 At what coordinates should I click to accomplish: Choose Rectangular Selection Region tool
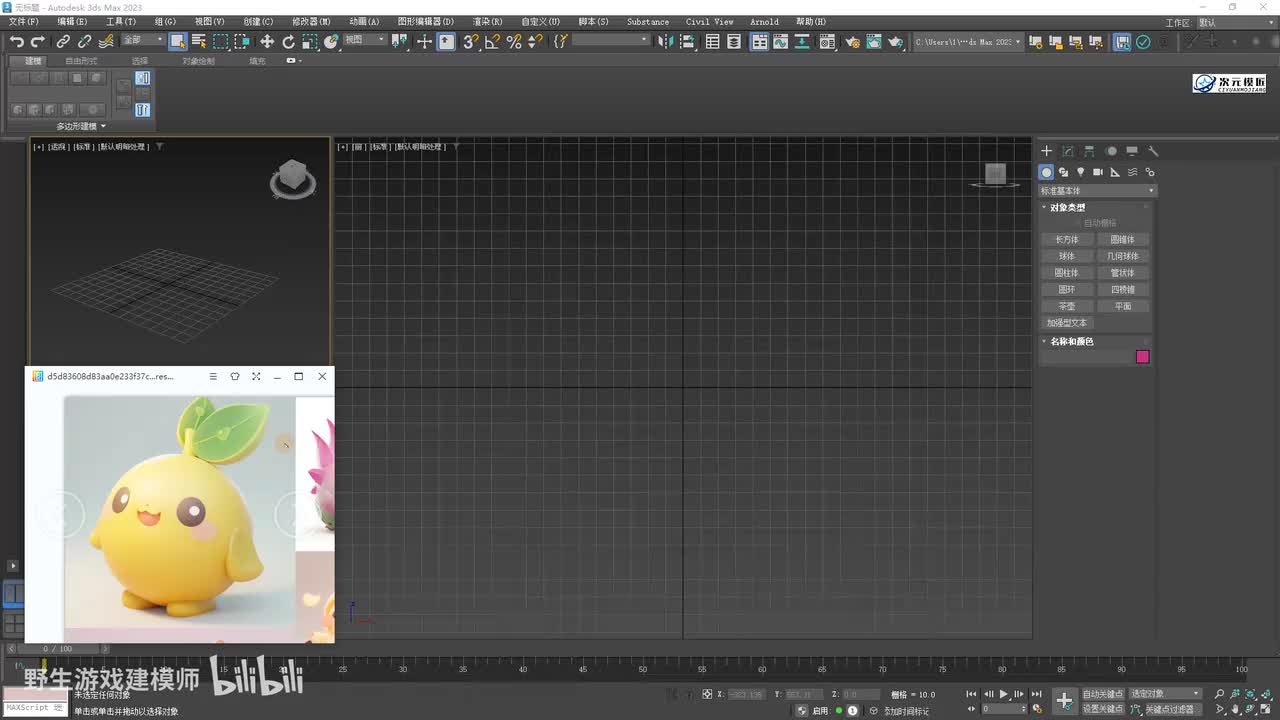pos(220,41)
